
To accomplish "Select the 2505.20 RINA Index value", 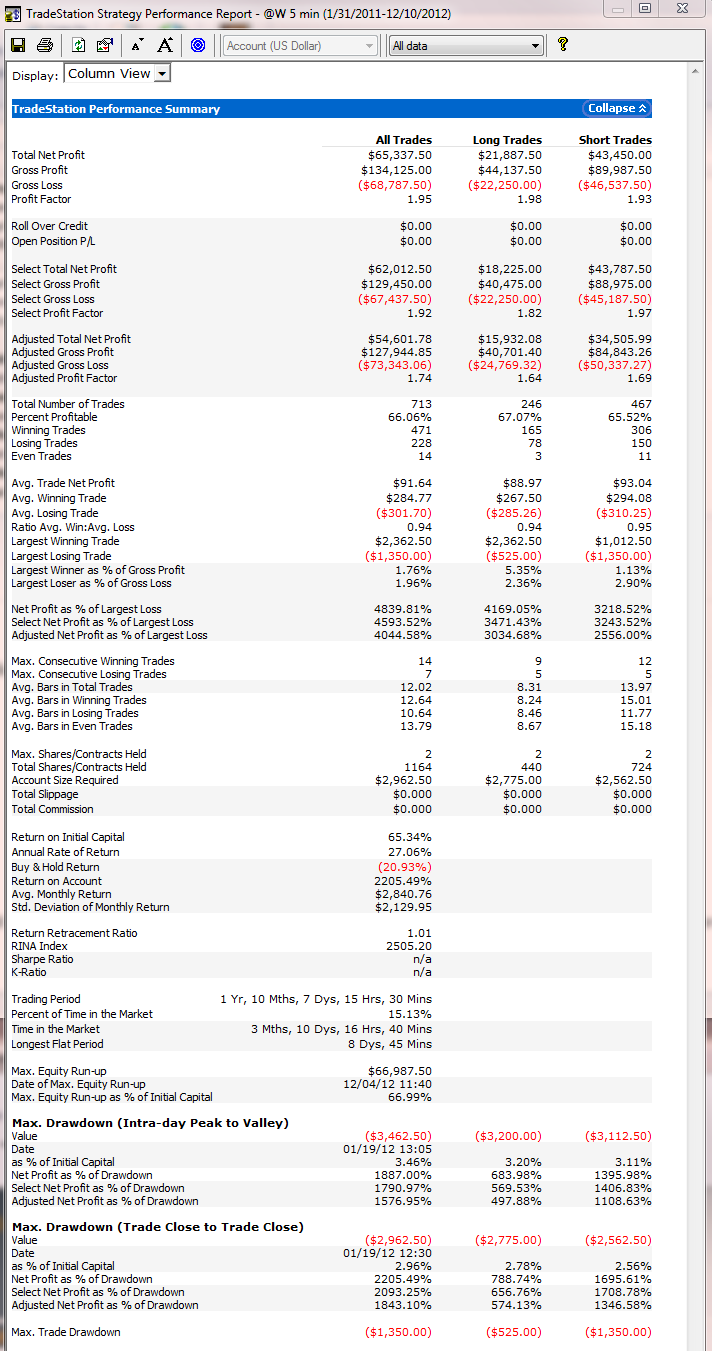I will [x=408, y=946].
